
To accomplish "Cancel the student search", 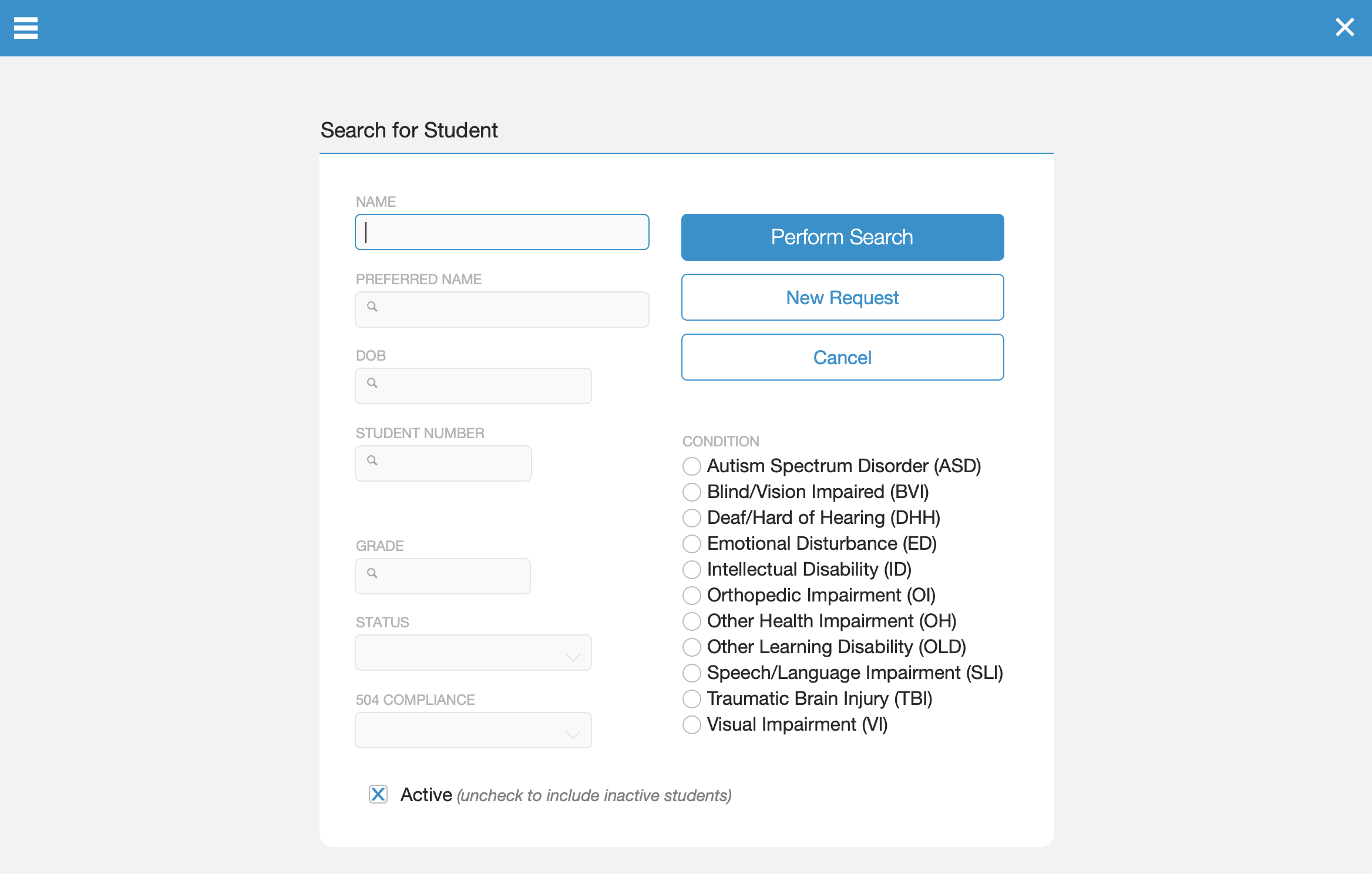I will pyautogui.click(x=843, y=357).
